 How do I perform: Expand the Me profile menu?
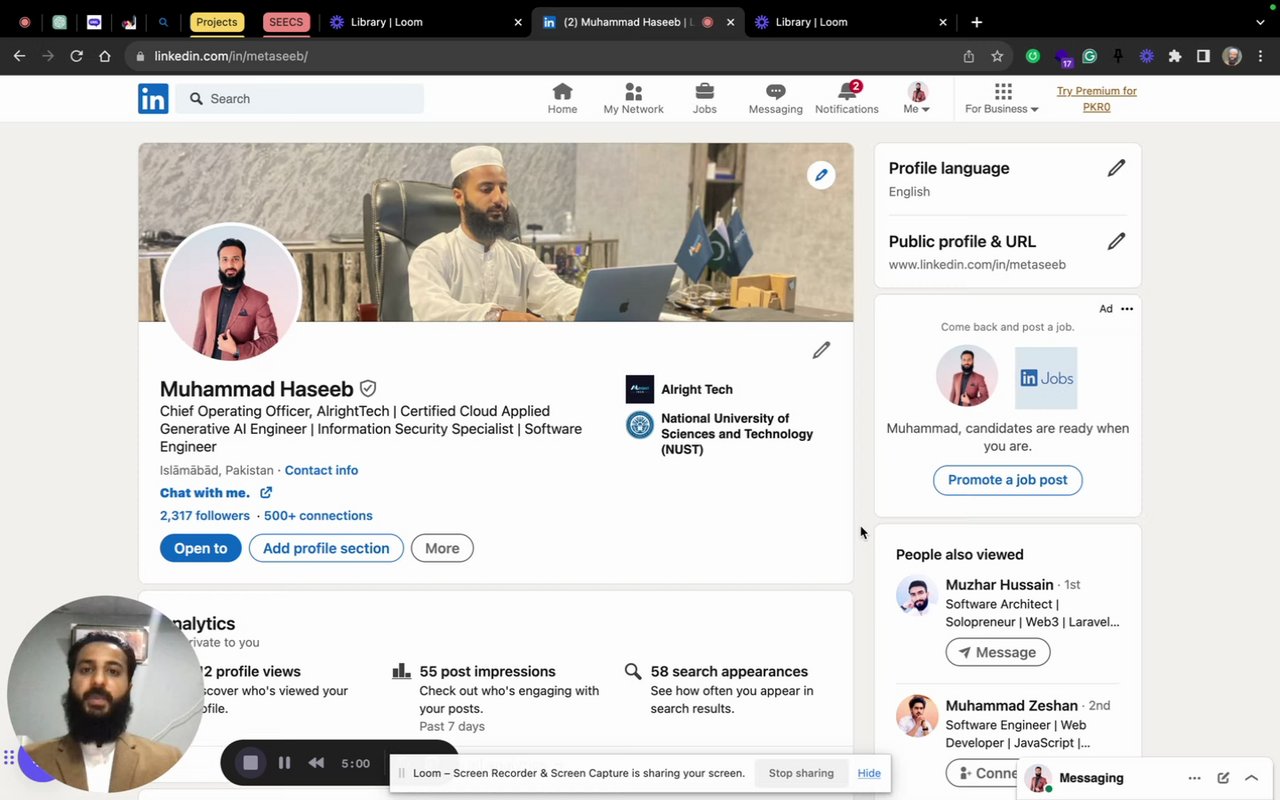(917, 98)
